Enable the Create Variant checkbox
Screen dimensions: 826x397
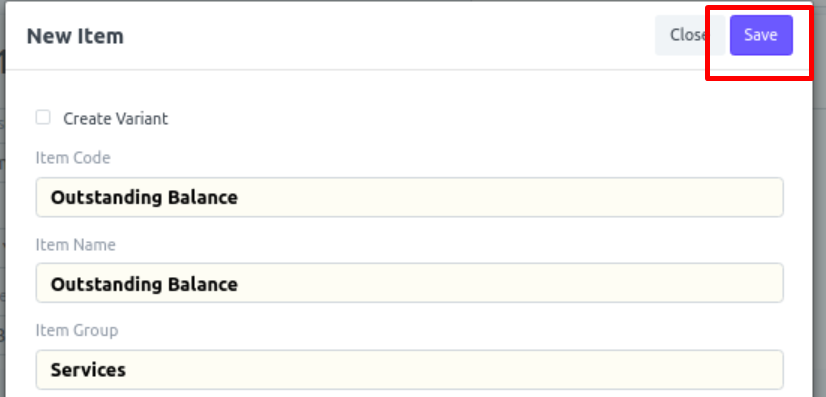coord(43,117)
